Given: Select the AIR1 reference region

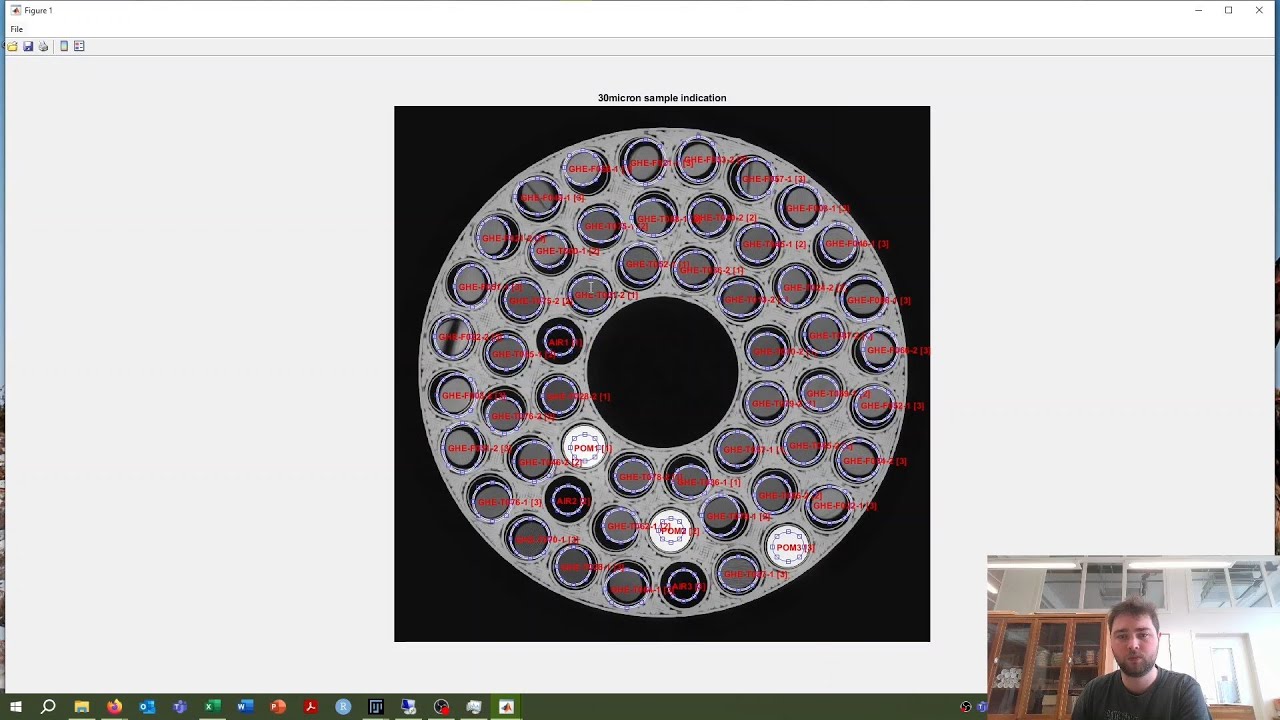Looking at the screenshot, I should pos(559,342).
